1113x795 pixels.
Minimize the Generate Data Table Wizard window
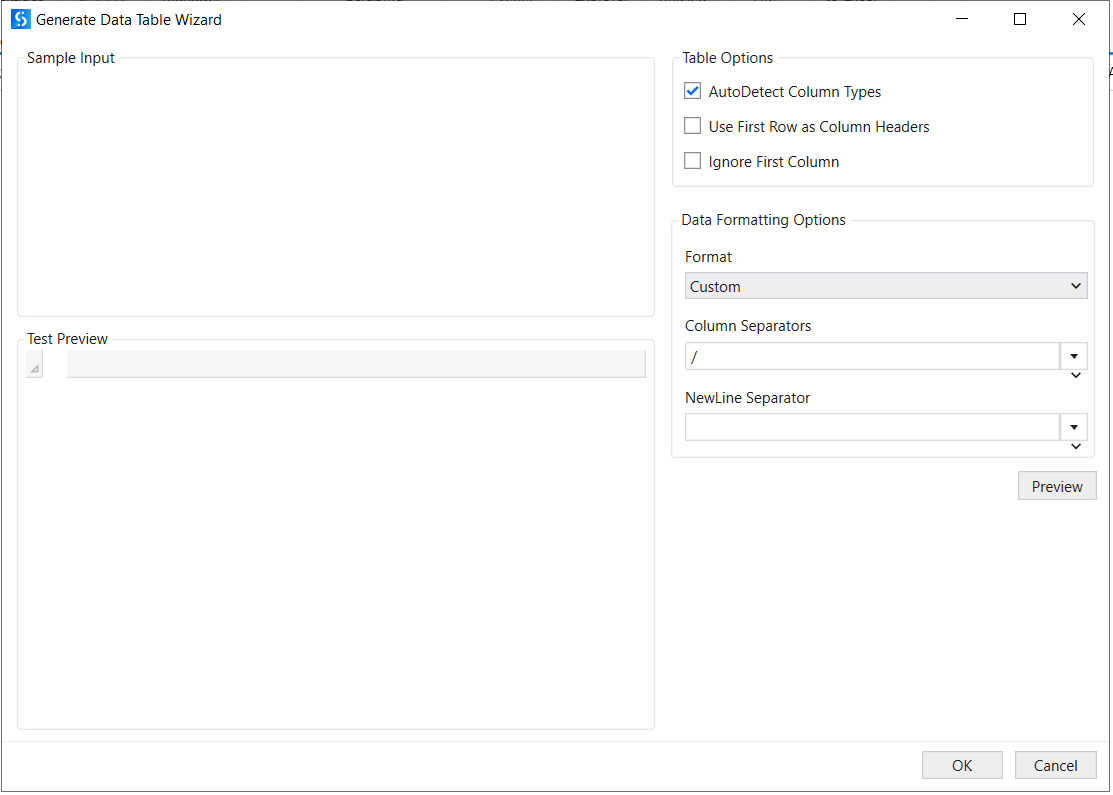962,19
